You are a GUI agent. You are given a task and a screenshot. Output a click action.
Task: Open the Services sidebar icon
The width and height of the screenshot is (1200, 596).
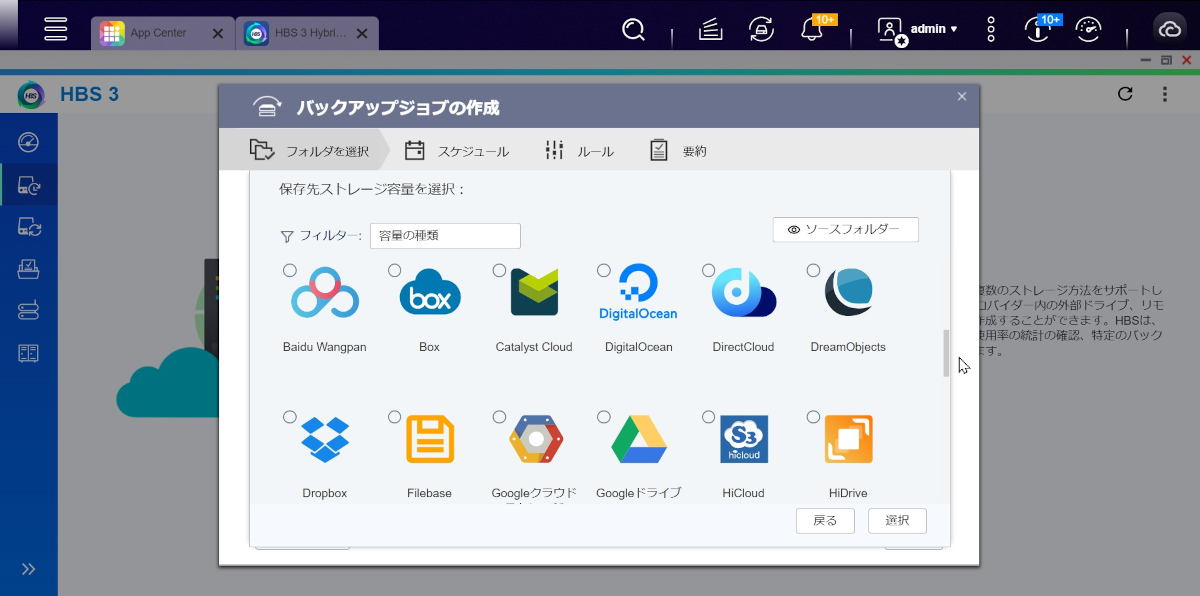coord(28,353)
